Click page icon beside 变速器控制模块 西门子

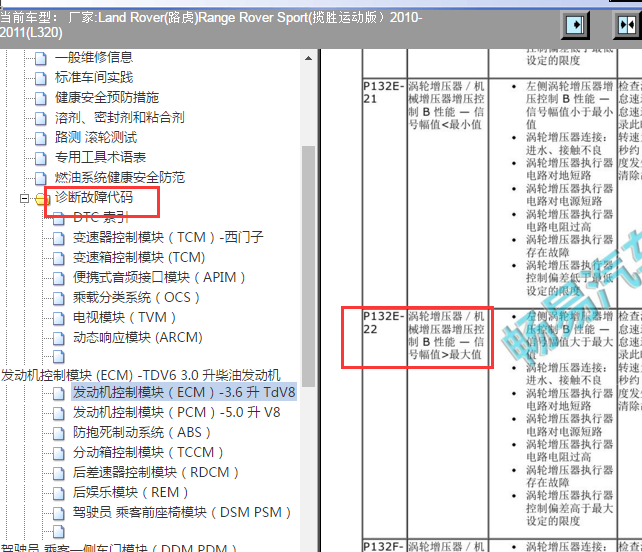pyautogui.click(x=59, y=238)
